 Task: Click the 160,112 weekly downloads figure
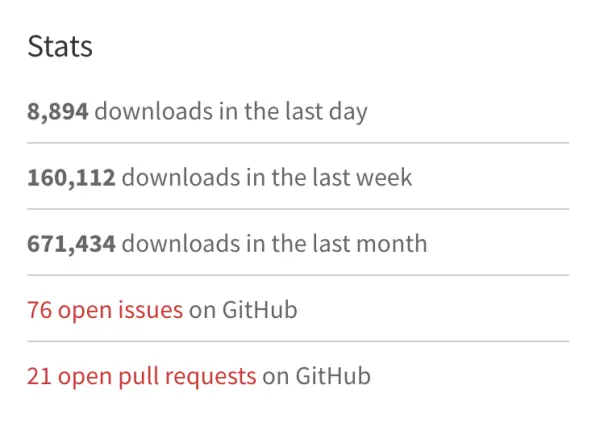(x=71, y=178)
